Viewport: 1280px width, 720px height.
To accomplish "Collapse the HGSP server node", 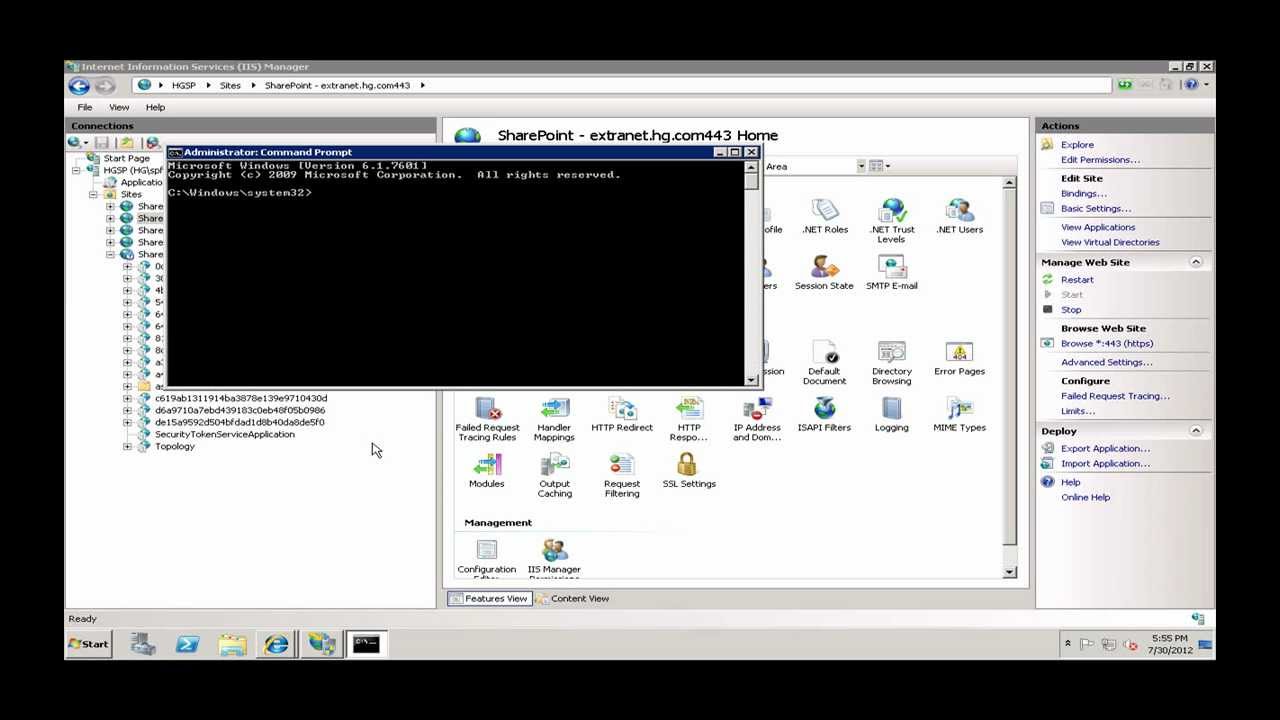I will point(76,171).
